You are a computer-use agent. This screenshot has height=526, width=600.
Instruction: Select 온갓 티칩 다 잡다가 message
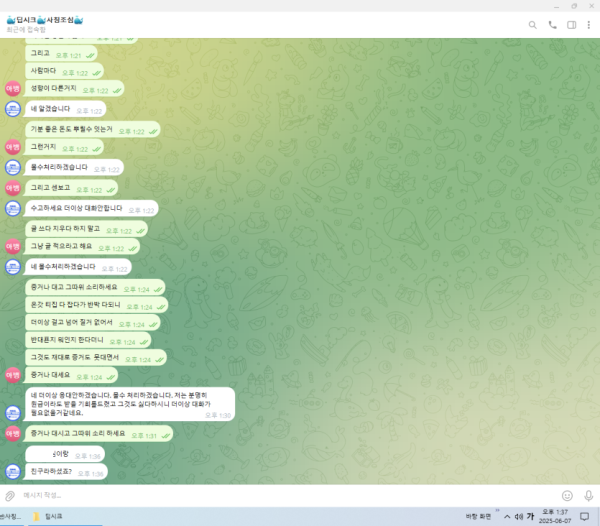click(x=97, y=305)
